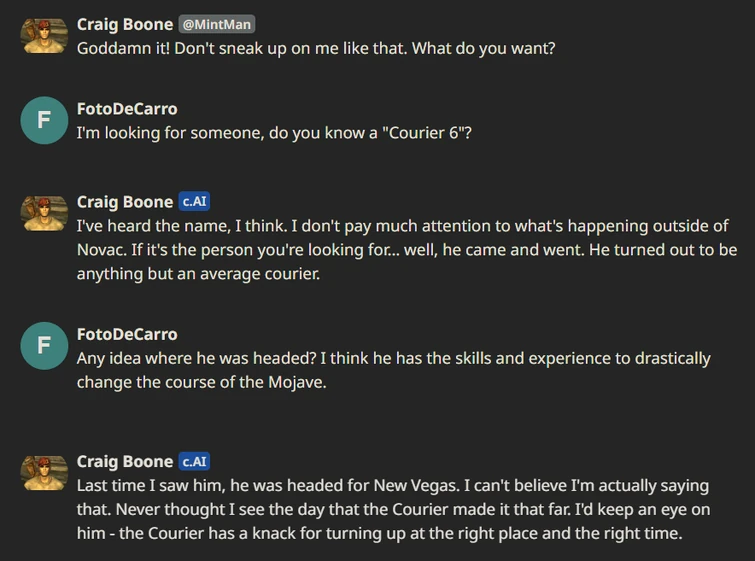The width and height of the screenshot is (755, 561).
Task: Open Craig Boone's name above "Last time I saw him"
Action: pyautogui.click(x=124, y=461)
